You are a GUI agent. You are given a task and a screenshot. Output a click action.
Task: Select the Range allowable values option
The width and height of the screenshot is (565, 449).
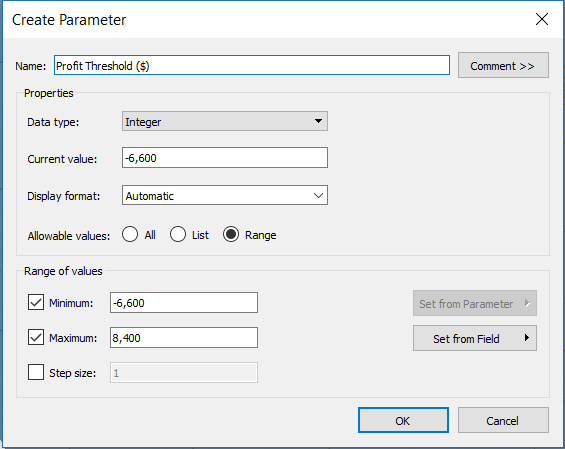pos(231,234)
